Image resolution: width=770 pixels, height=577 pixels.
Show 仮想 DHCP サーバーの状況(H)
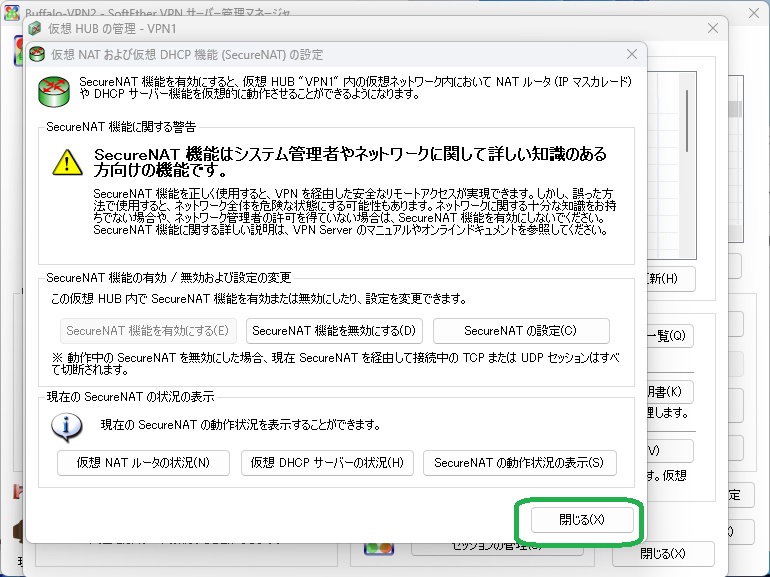click(x=327, y=463)
